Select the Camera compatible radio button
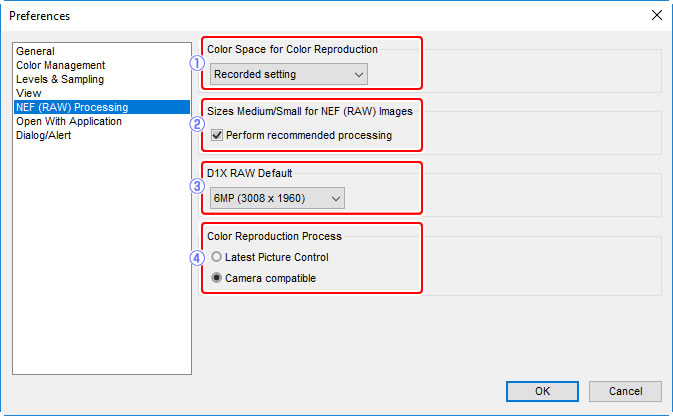 [216, 278]
